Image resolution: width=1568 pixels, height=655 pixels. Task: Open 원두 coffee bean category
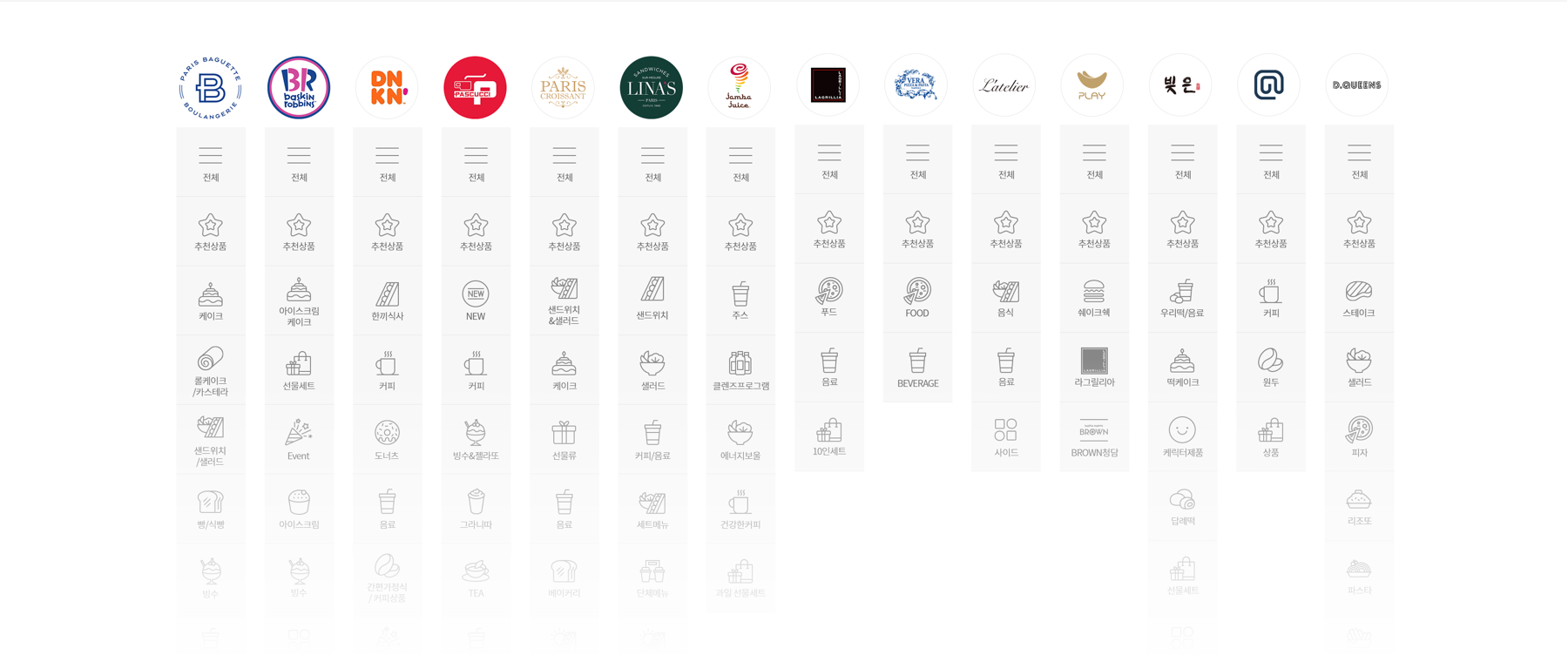pyautogui.click(x=1271, y=368)
